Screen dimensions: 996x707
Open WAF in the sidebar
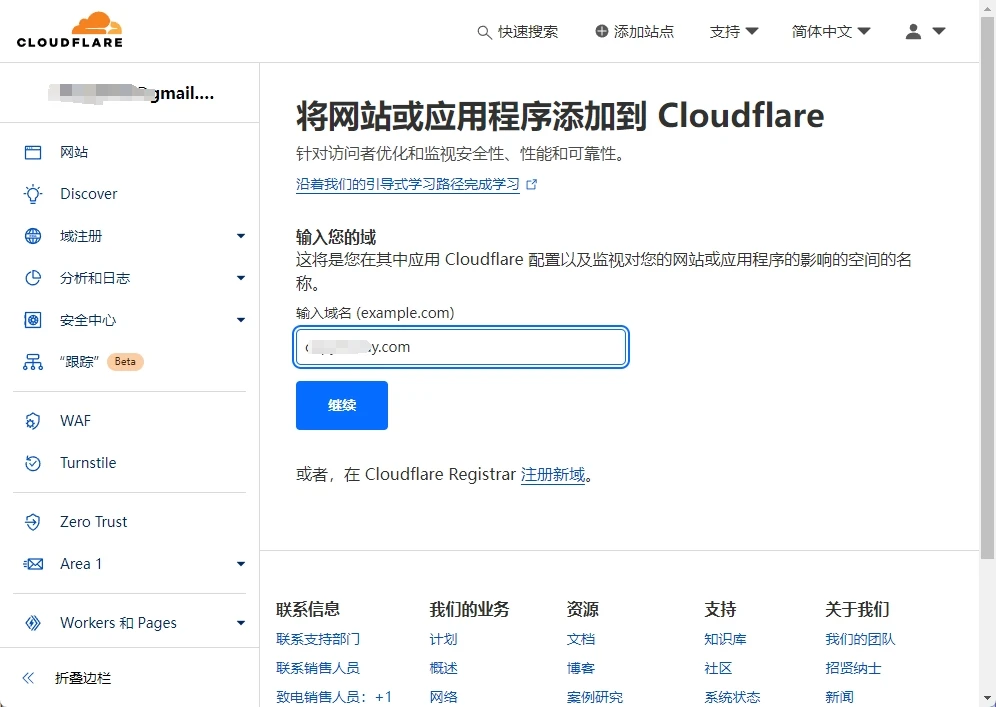coord(76,421)
